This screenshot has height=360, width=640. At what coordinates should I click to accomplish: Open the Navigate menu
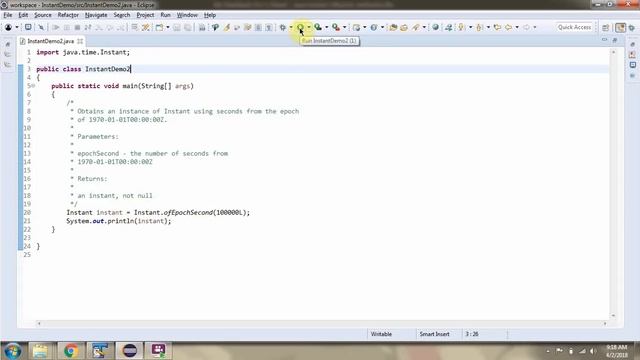[96, 15]
